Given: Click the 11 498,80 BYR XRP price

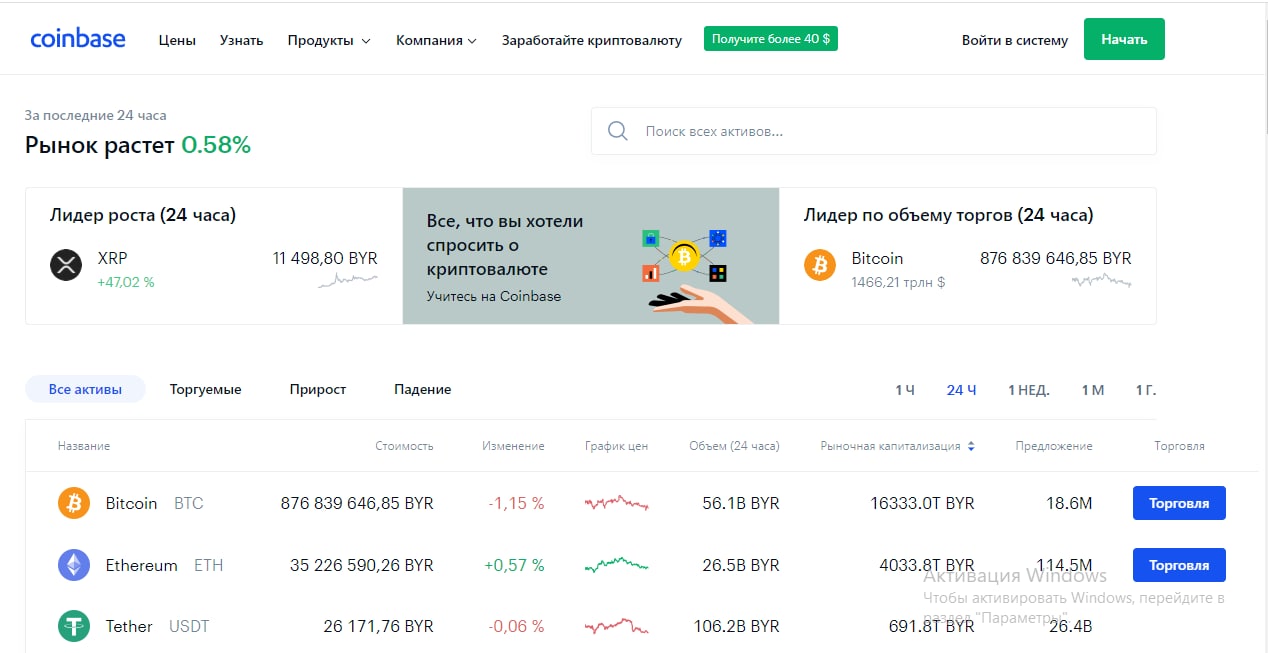Looking at the screenshot, I should point(325,258).
